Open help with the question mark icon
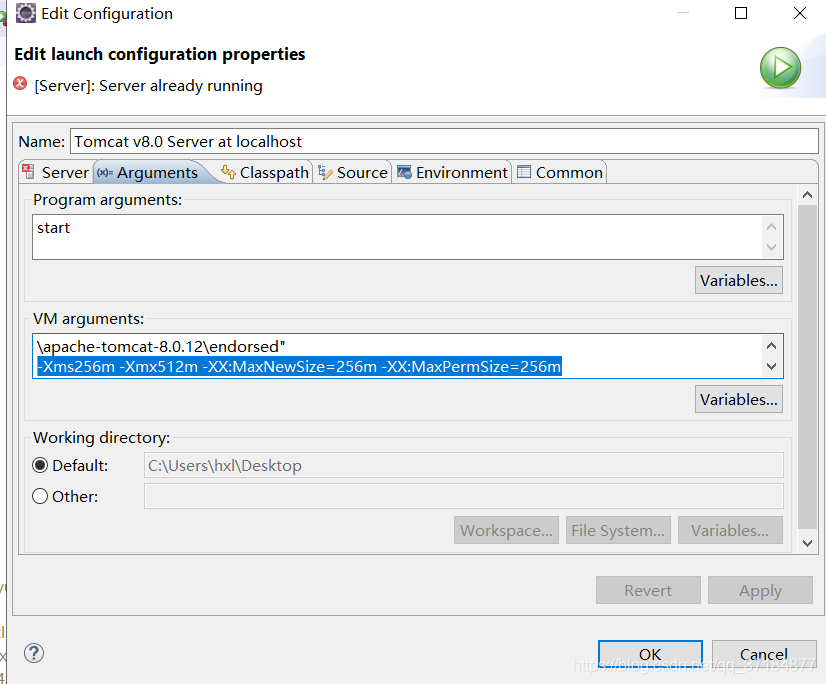Screen dimensions: 826x684 point(34,653)
